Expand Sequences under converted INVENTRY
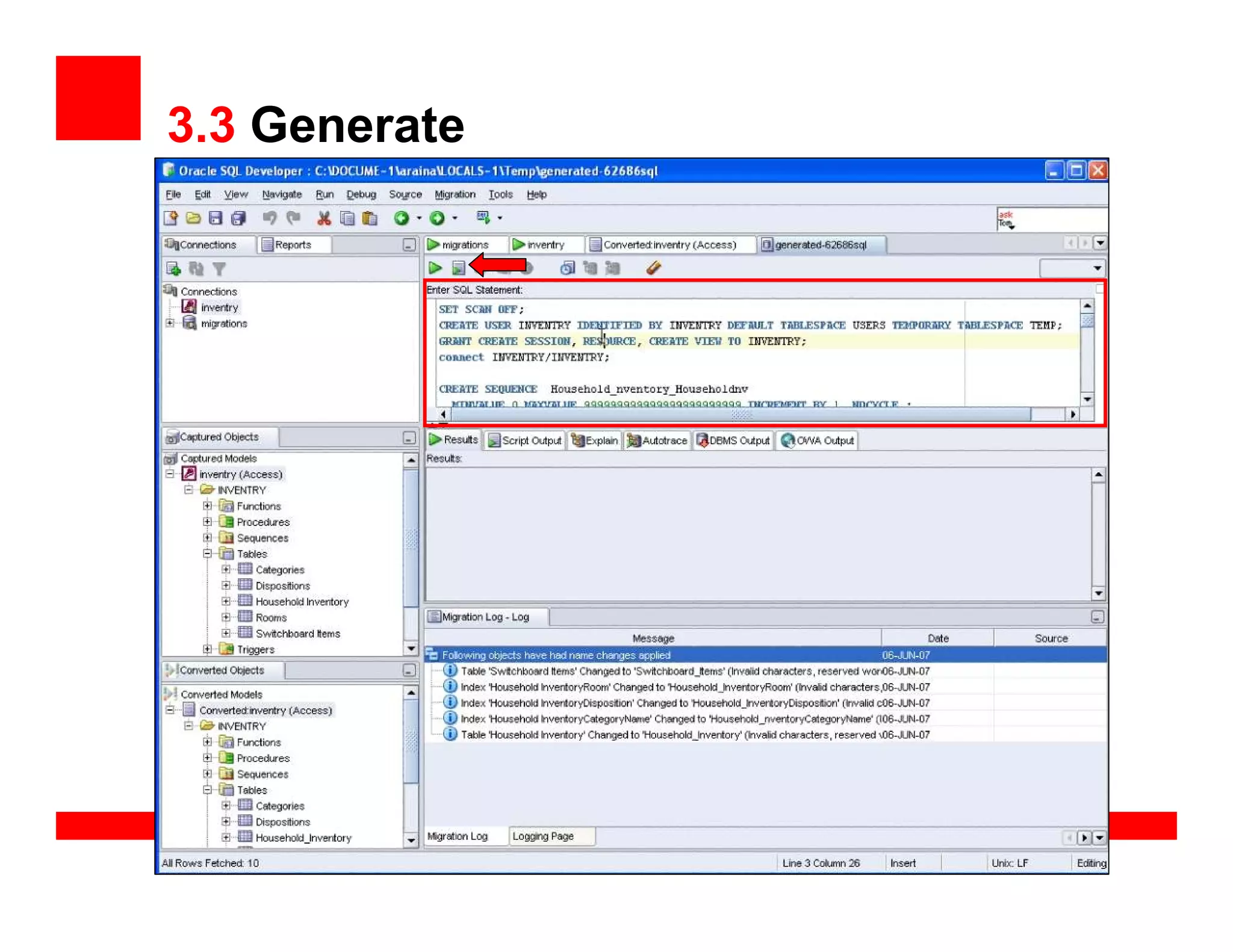The width and height of the screenshot is (1233, 952). click(208, 774)
